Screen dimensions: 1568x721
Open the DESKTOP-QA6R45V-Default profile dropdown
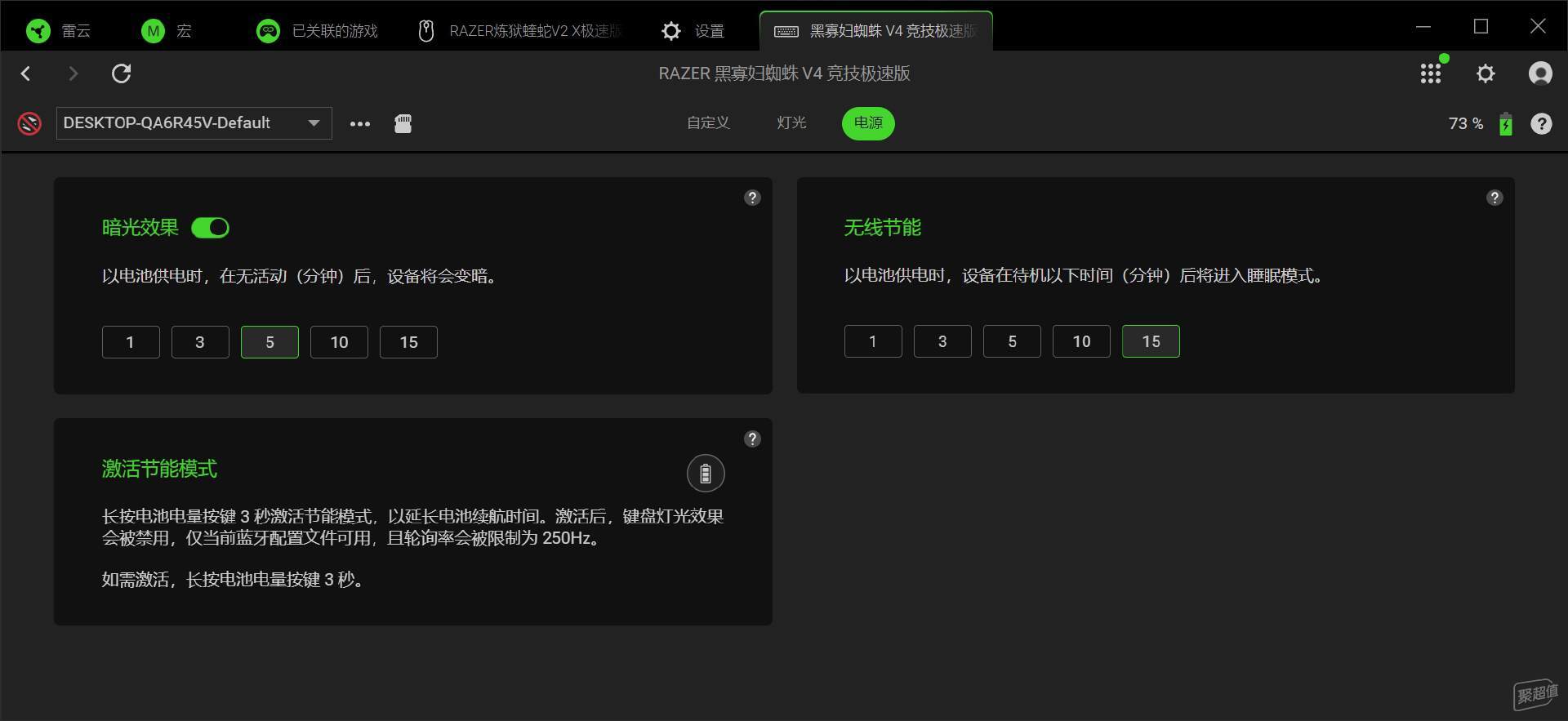(194, 123)
